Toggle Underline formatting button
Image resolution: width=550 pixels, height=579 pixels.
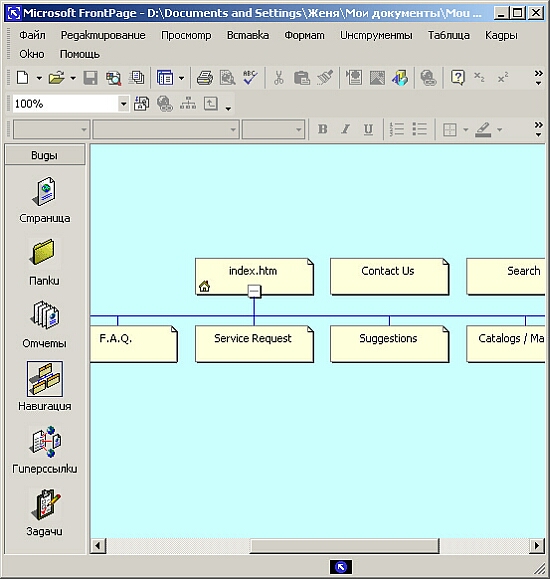(368, 129)
